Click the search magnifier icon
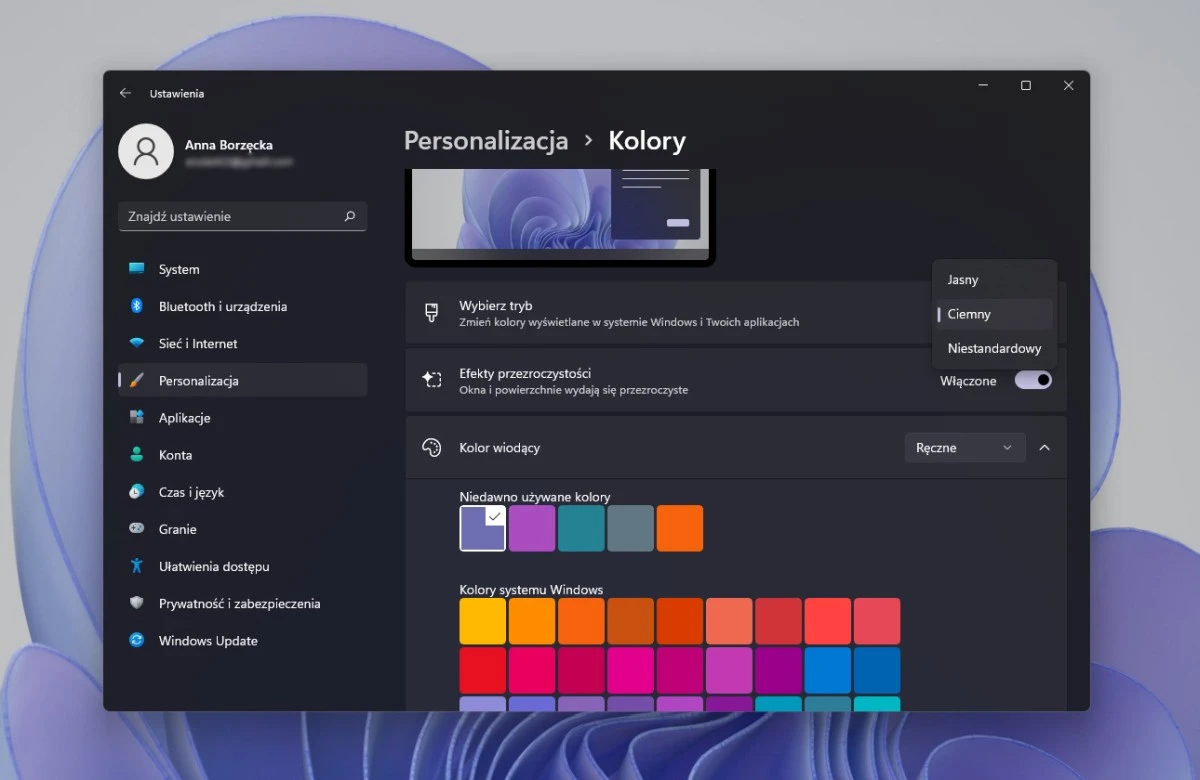Image resolution: width=1200 pixels, height=780 pixels. click(x=350, y=216)
